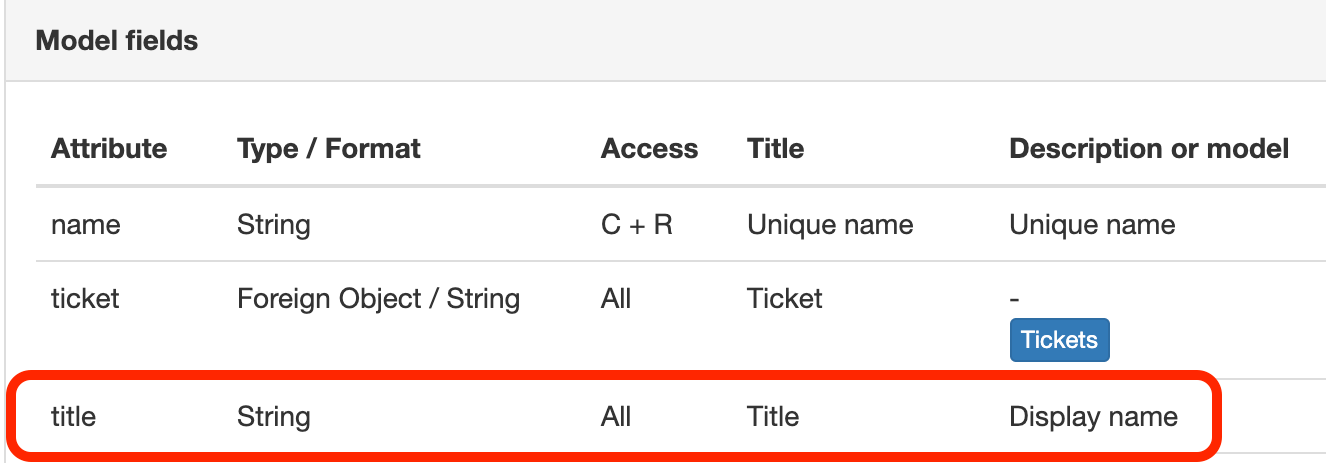The width and height of the screenshot is (1326, 463).
Task: Select the Ticket title cell in ticket row
Action: coord(785,298)
